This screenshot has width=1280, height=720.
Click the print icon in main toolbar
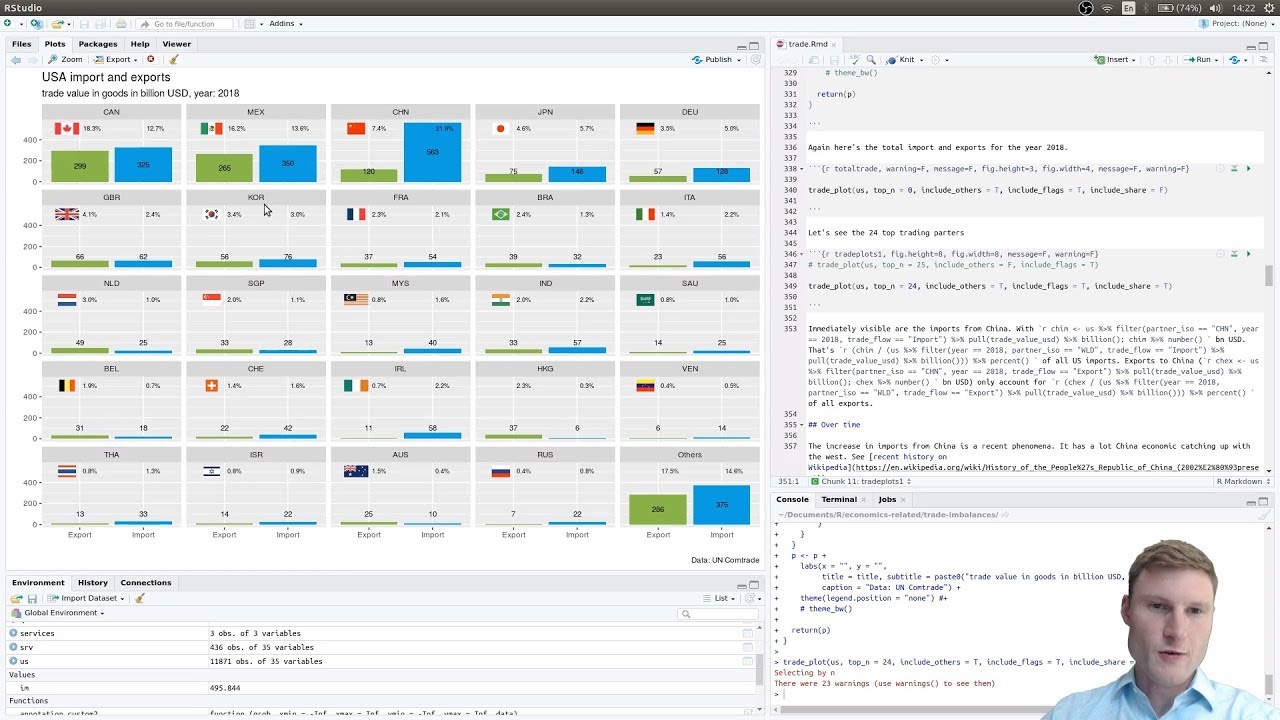tap(121, 23)
